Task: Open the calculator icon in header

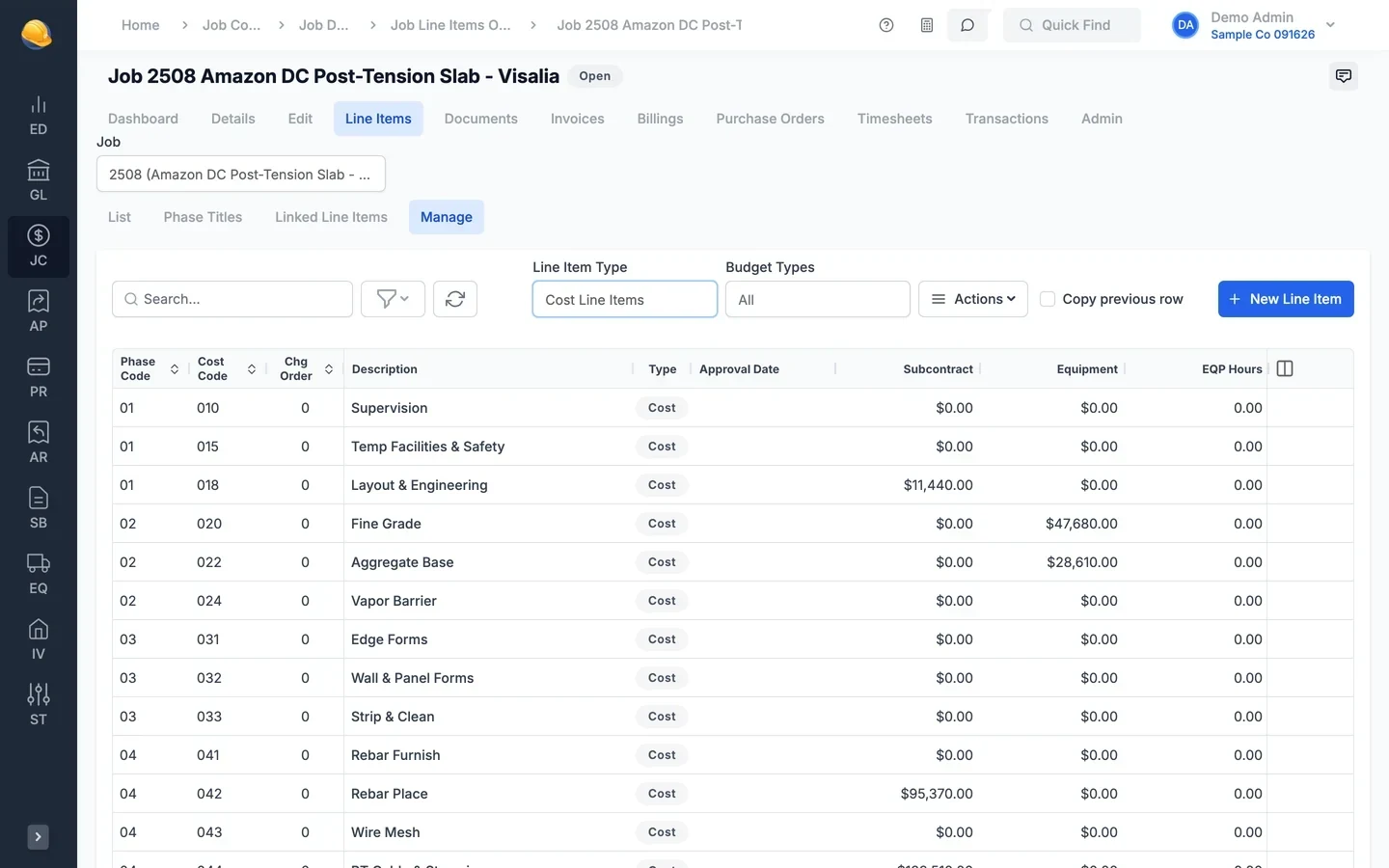Action: click(927, 25)
